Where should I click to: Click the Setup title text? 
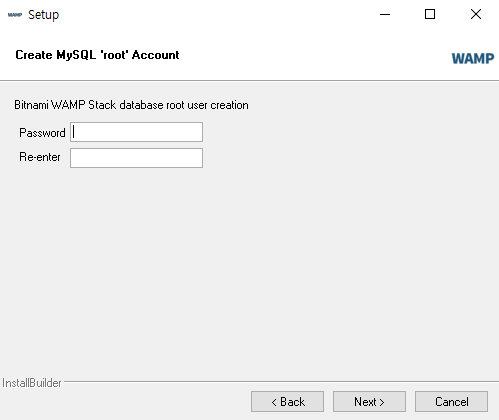(43, 15)
